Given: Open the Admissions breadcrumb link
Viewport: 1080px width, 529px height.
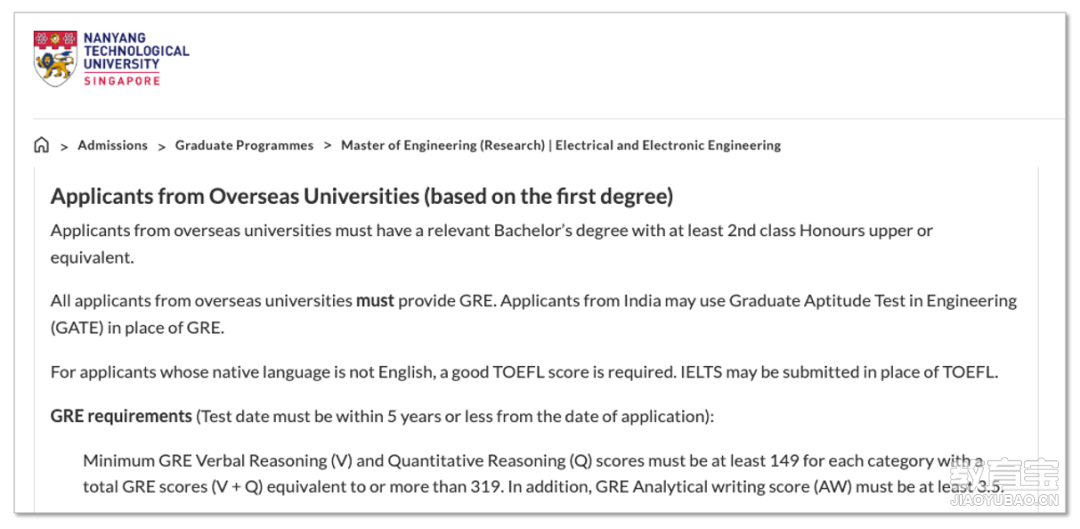Looking at the screenshot, I should click(x=112, y=145).
